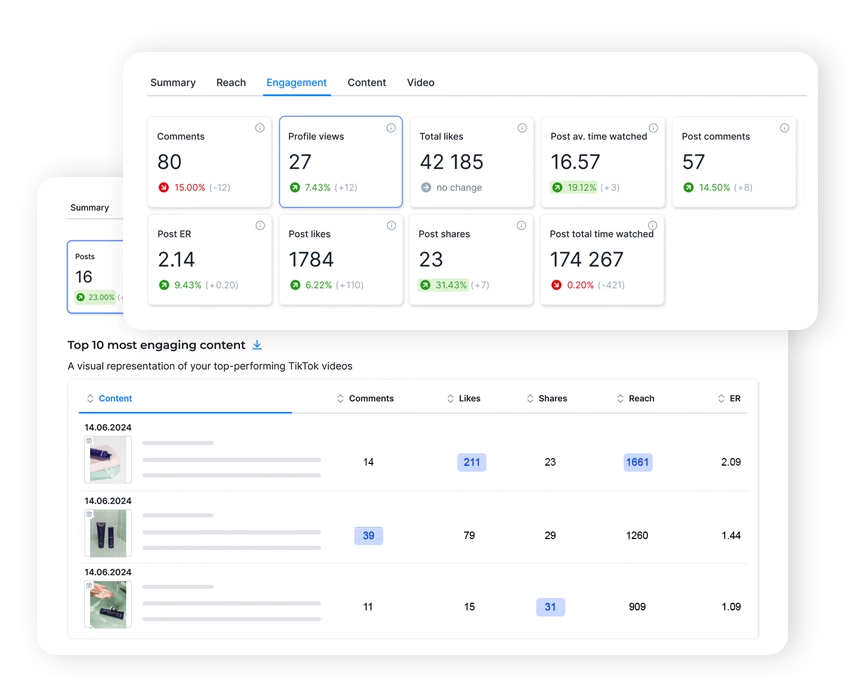
Task: Click the 15.00% change in Comments card
Action: [189, 188]
